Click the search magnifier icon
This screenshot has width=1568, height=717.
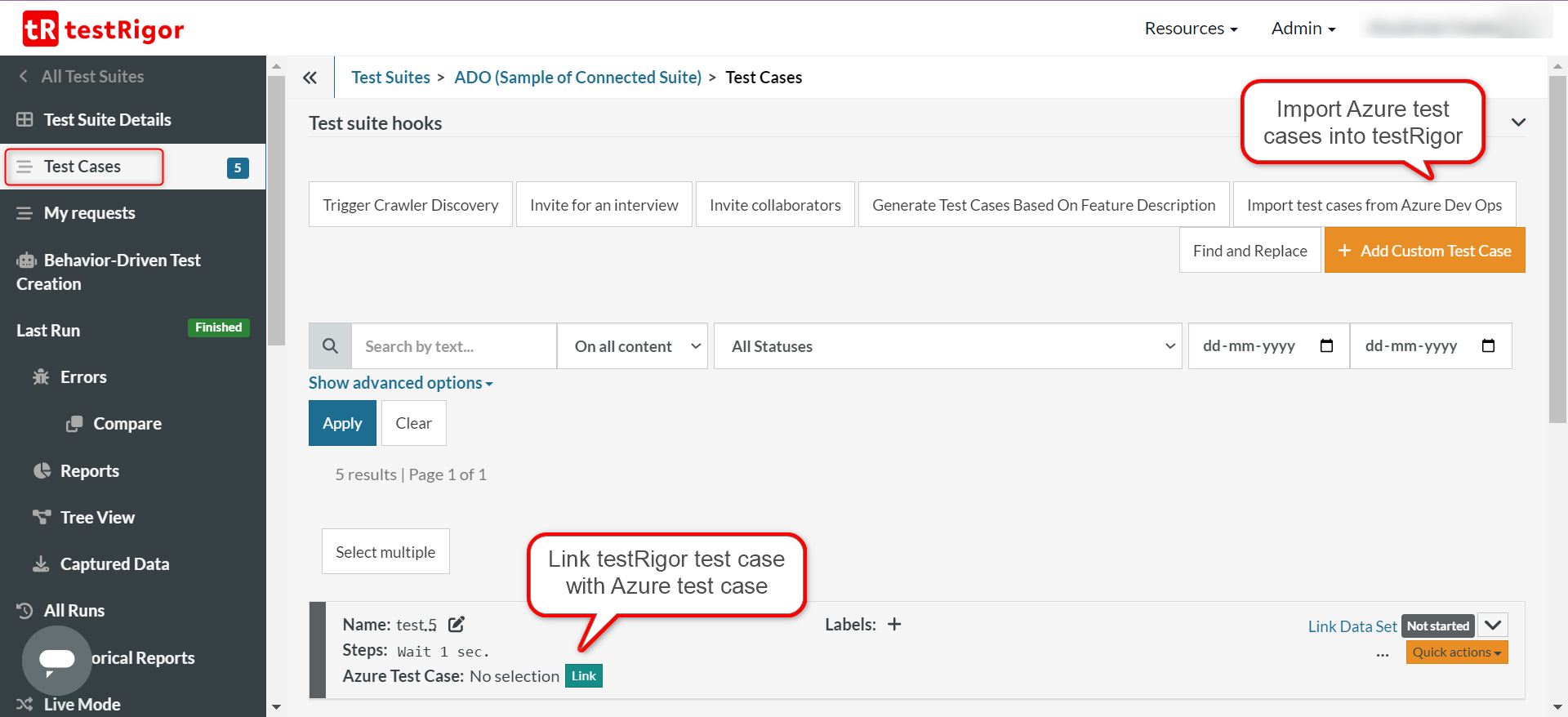(x=330, y=346)
